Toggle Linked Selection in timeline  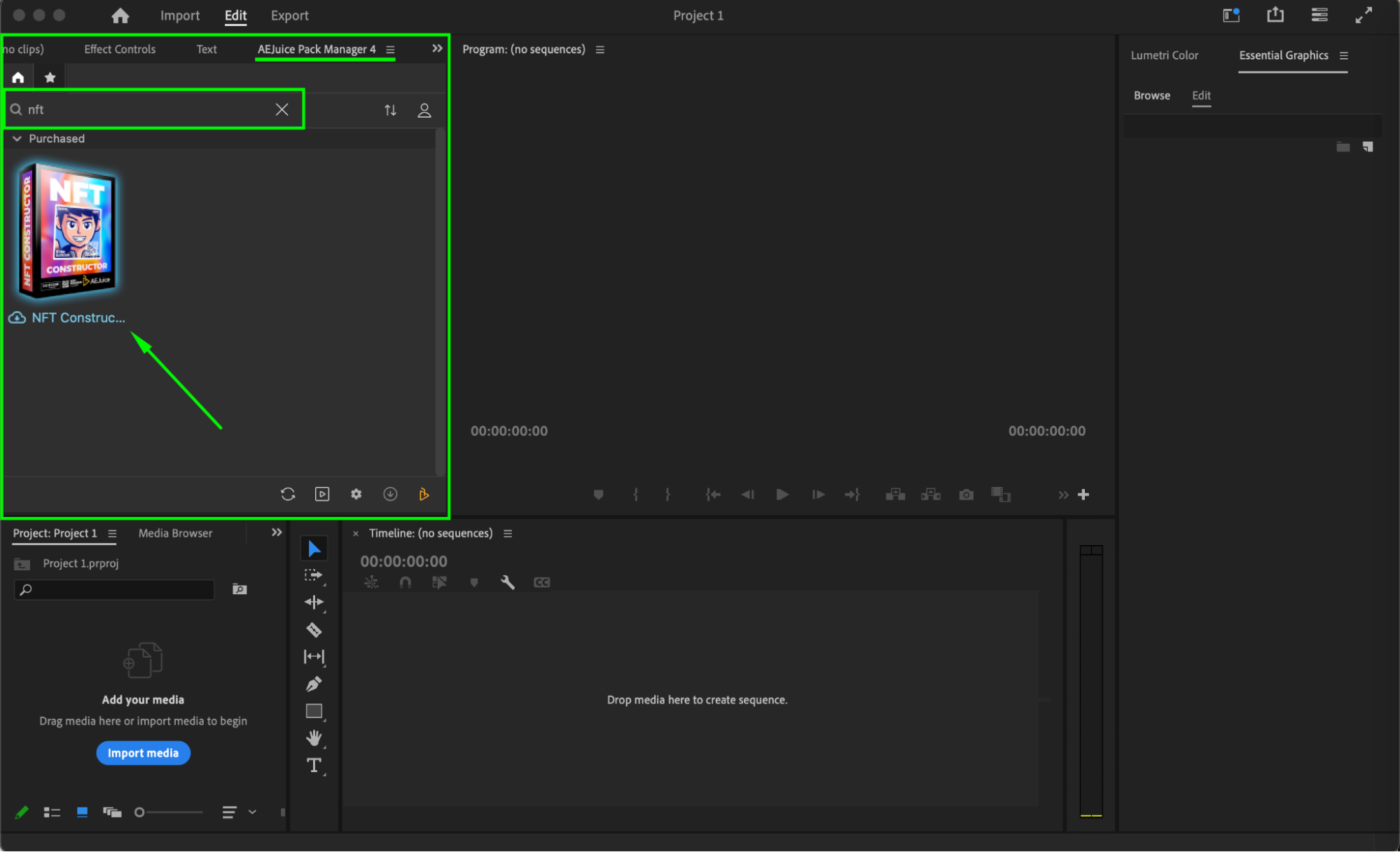click(x=439, y=582)
